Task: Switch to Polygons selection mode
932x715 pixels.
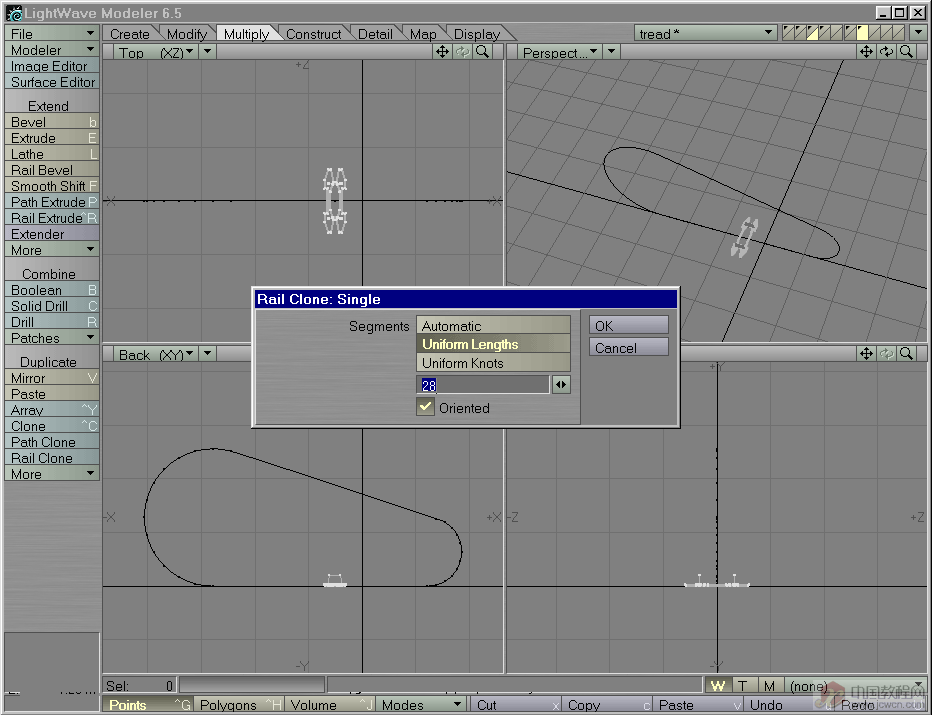Action: [239, 705]
